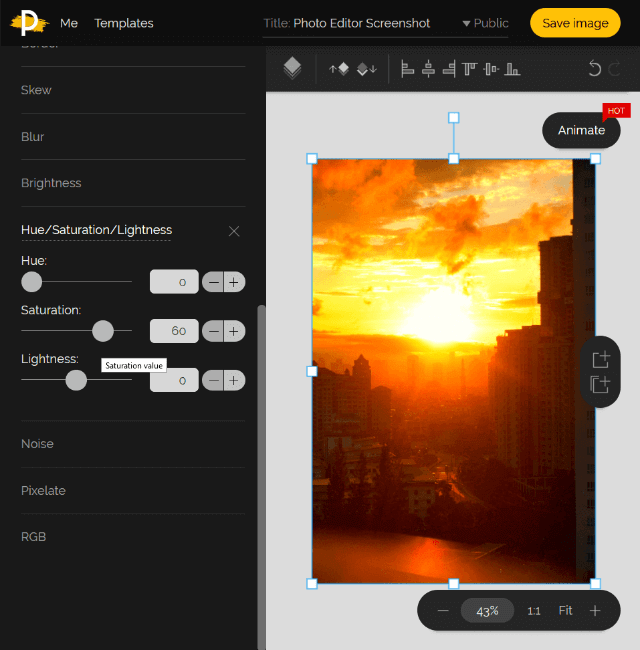This screenshot has width=640, height=650.
Task: Open the Public visibility dropdown
Action: coord(485,23)
